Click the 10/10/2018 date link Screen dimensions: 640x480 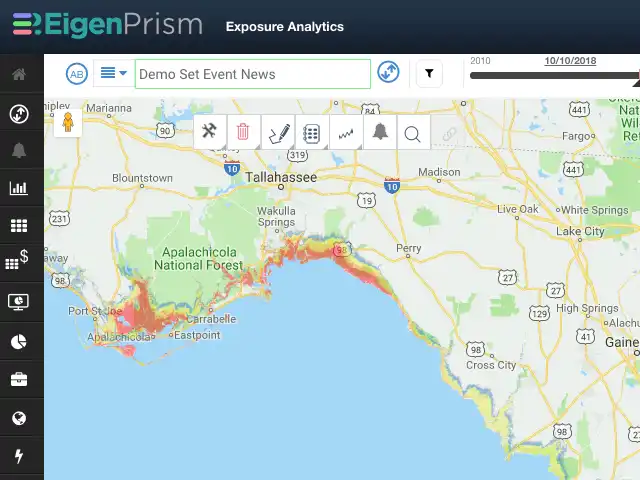tap(570, 61)
